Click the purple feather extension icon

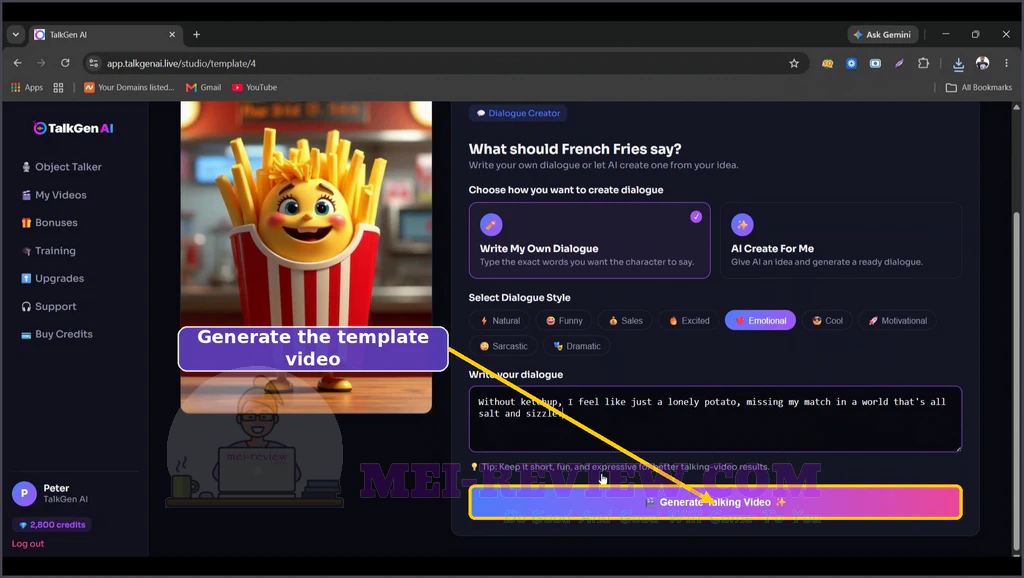pos(899,63)
